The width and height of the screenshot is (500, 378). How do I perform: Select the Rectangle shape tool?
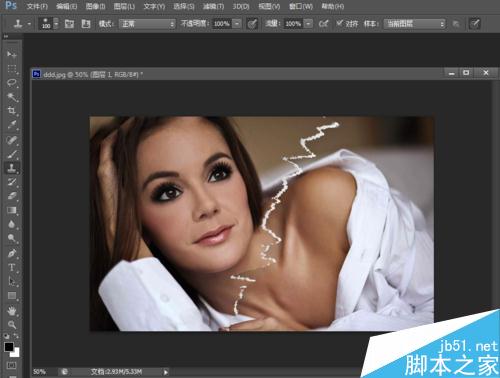click(12, 296)
